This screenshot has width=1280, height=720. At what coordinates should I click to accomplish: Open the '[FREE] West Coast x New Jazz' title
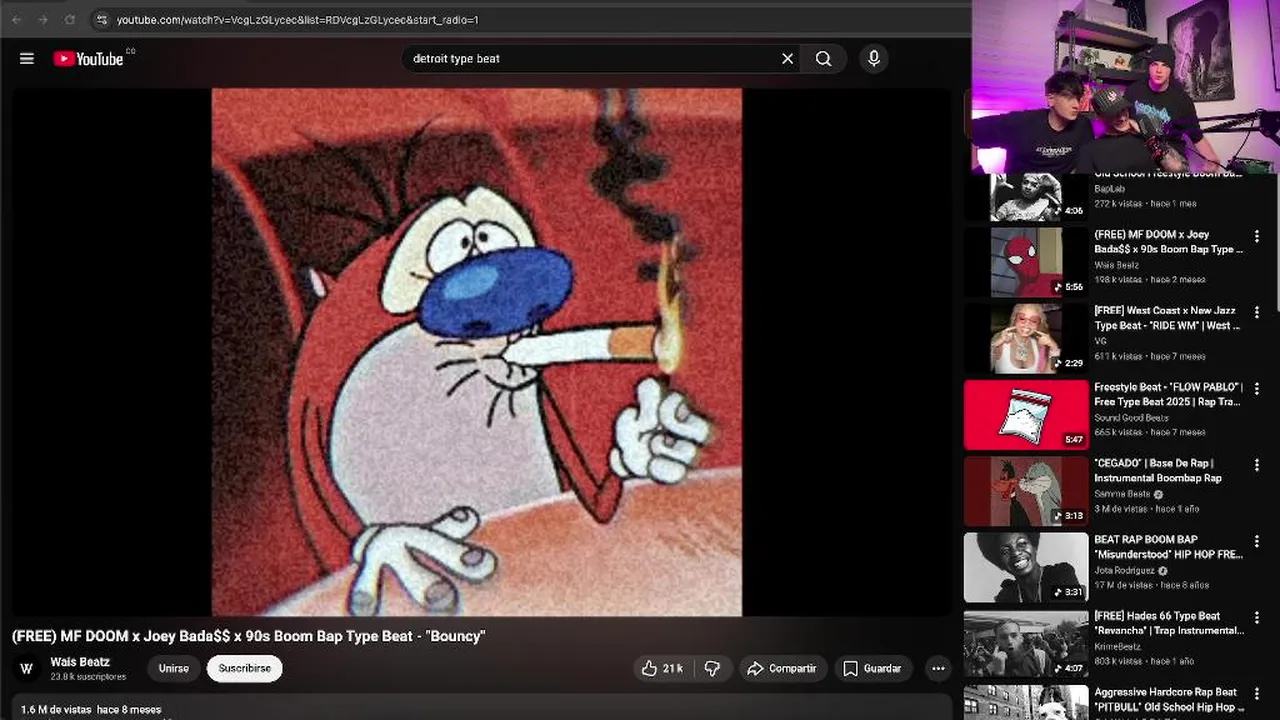[x=1167, y=318]
